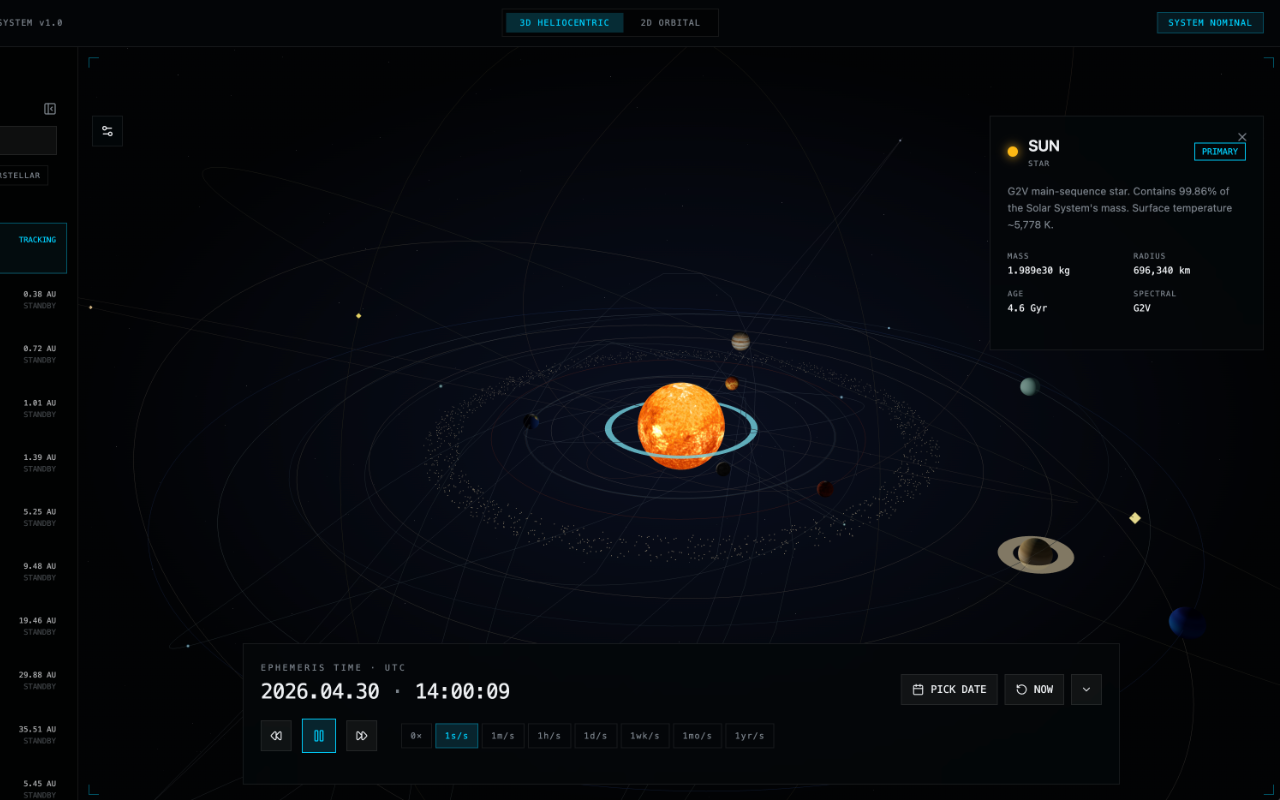Select the dark planet below the Sun

click(723, 468)
